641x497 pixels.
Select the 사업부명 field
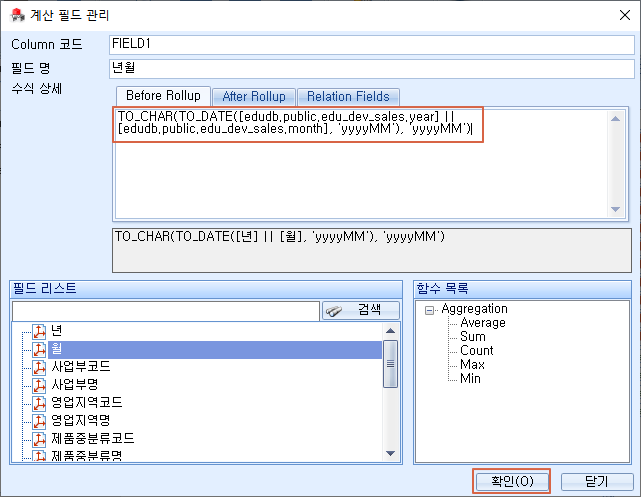click(x=74, y=385)
